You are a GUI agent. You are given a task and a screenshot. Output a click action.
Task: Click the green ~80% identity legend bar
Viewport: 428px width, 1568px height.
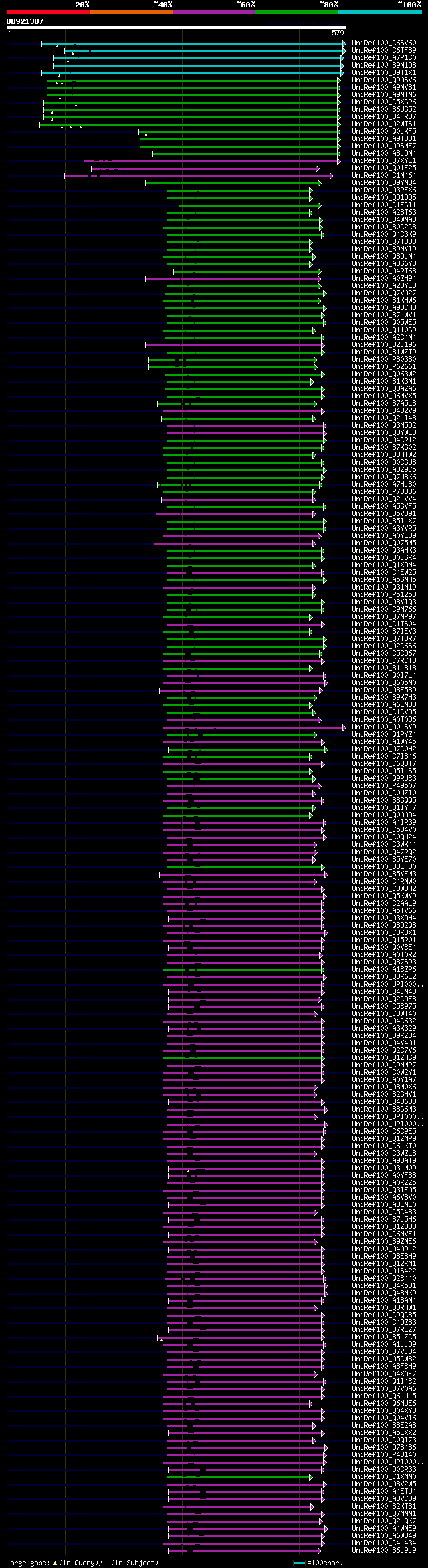[297, 12]
